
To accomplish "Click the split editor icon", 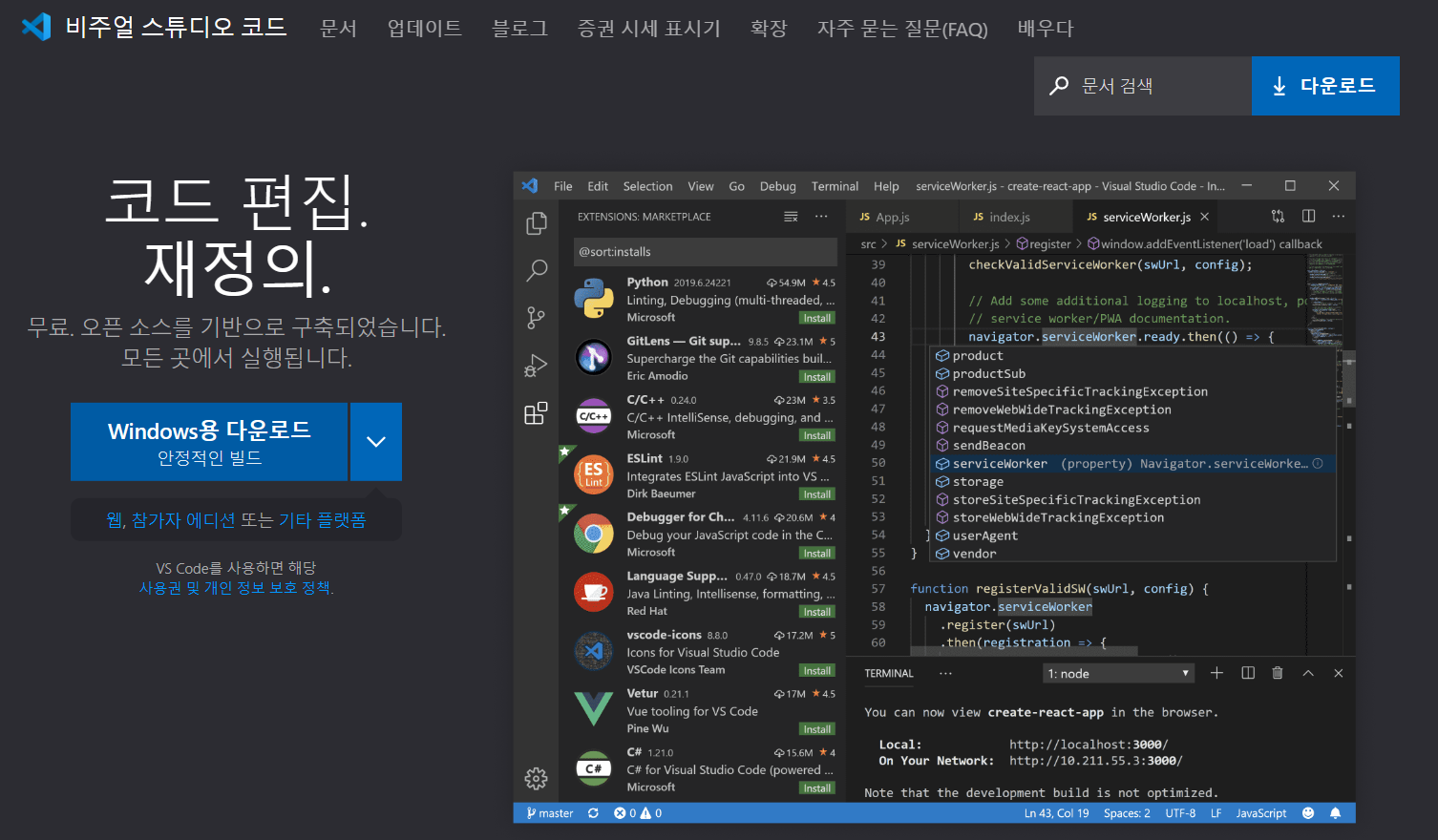I will tap(1309, 217).
